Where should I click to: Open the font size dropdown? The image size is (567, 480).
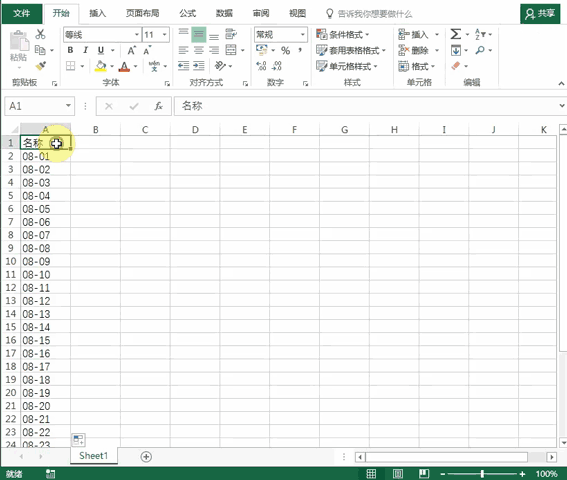click(x=165, y=35)
